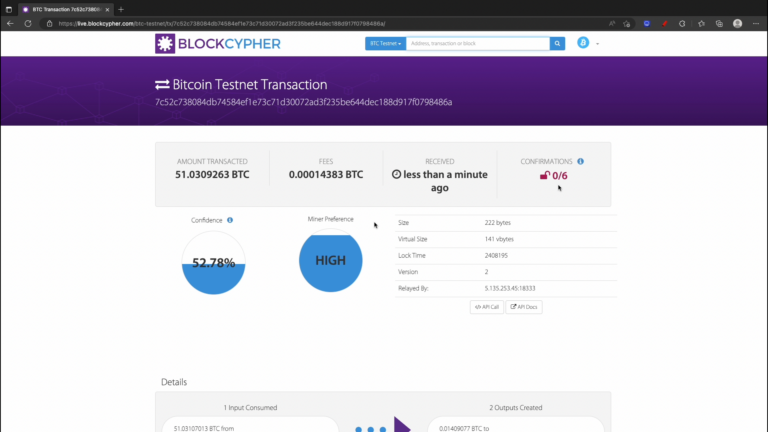
Task: Click the 2408195 lock time value
Action: click(496, 255)
